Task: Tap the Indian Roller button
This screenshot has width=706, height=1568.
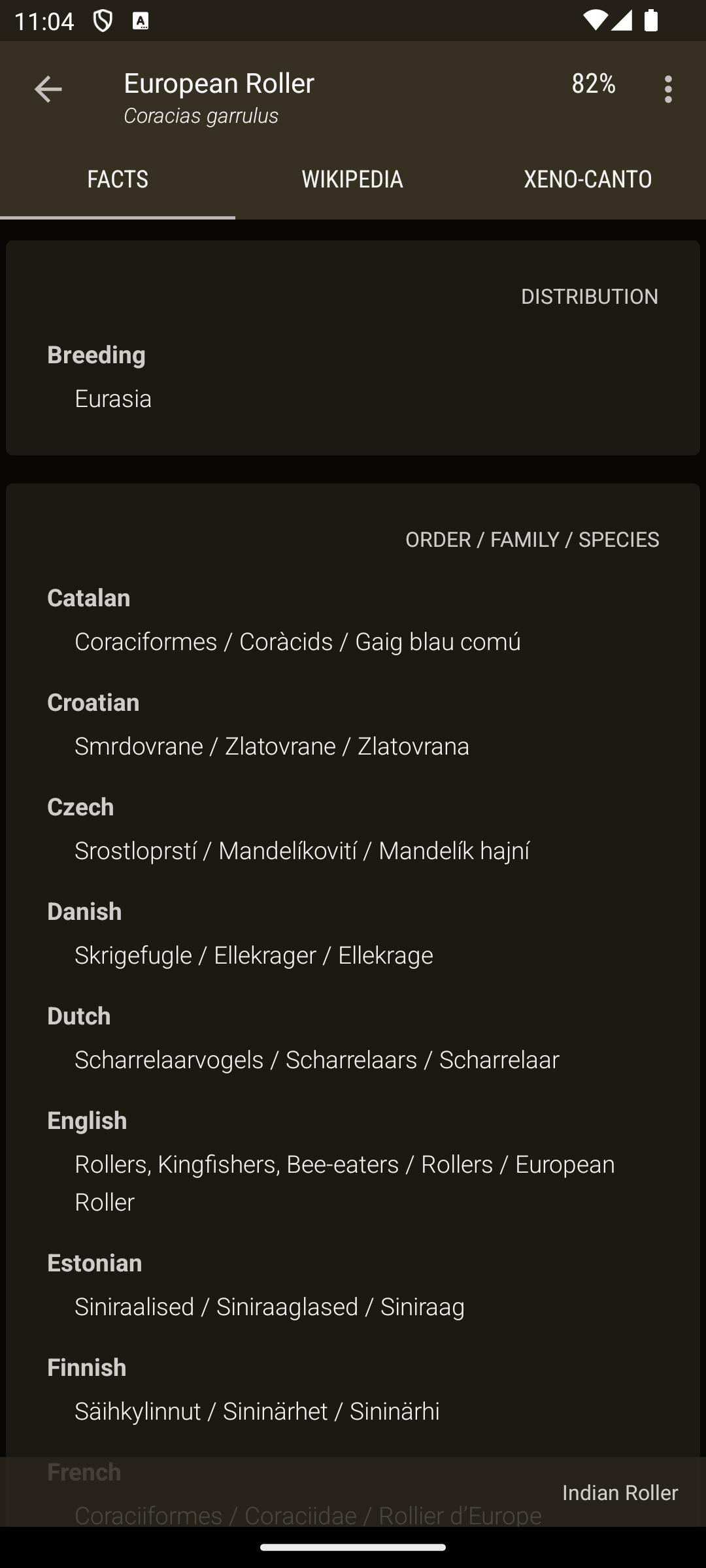Action: coord(620,1493)
